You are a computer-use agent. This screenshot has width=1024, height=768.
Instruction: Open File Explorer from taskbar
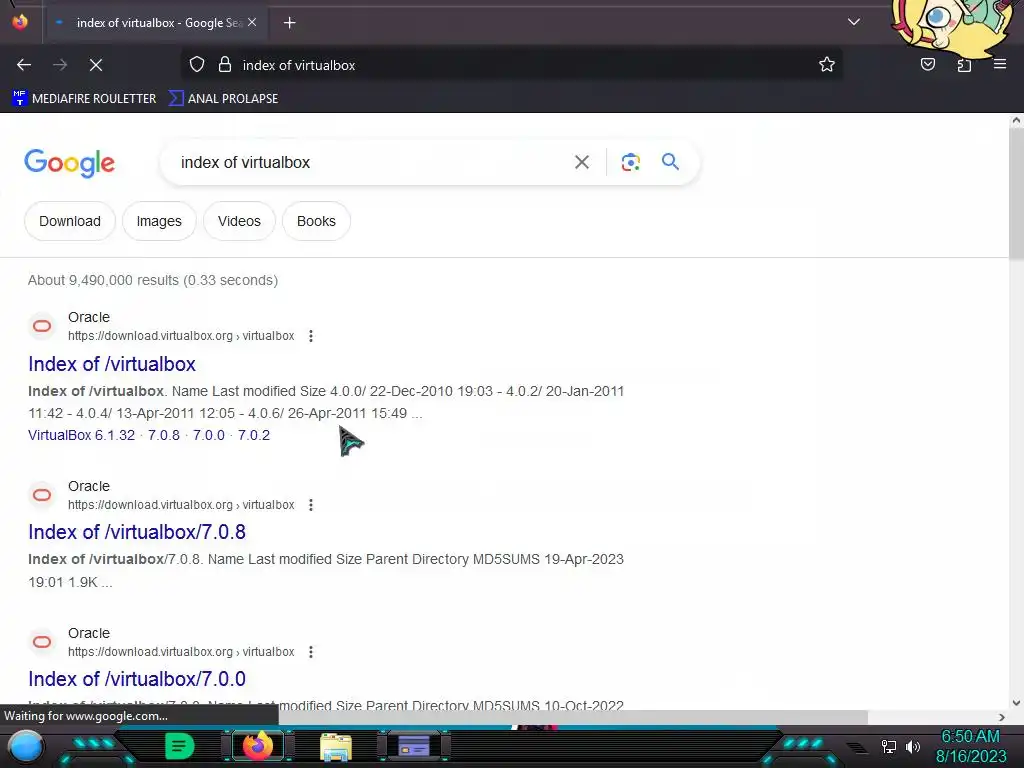(336, 746)
